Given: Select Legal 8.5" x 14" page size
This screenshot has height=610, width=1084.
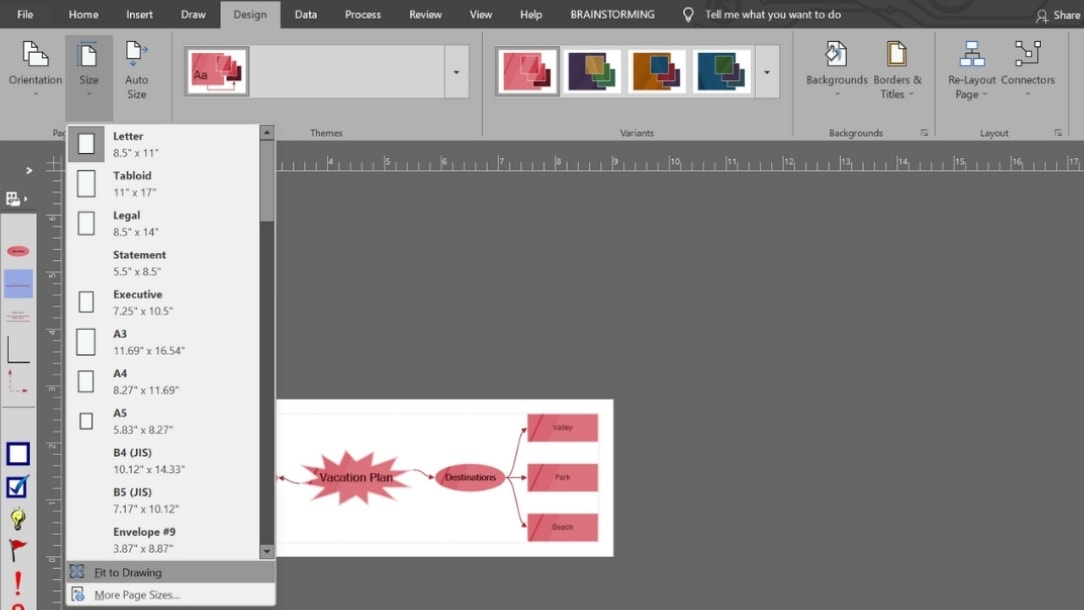Looking at the screenshot, I should tap(163, 223).
